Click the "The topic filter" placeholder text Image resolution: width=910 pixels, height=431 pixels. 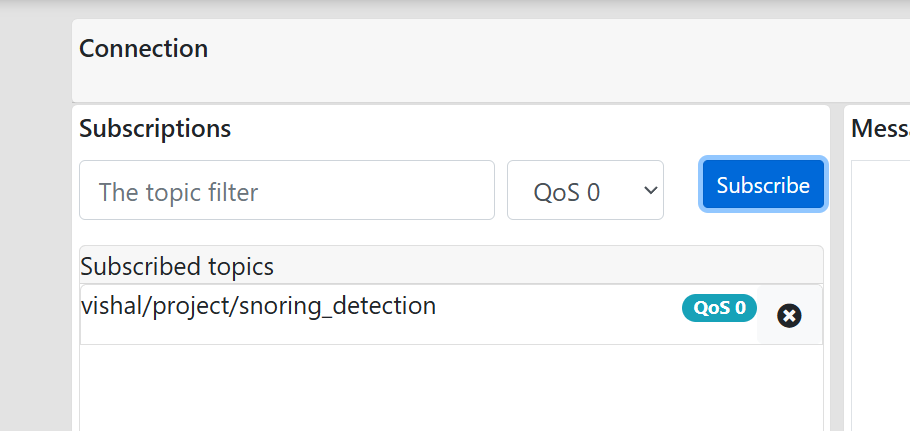pos(178,192)
